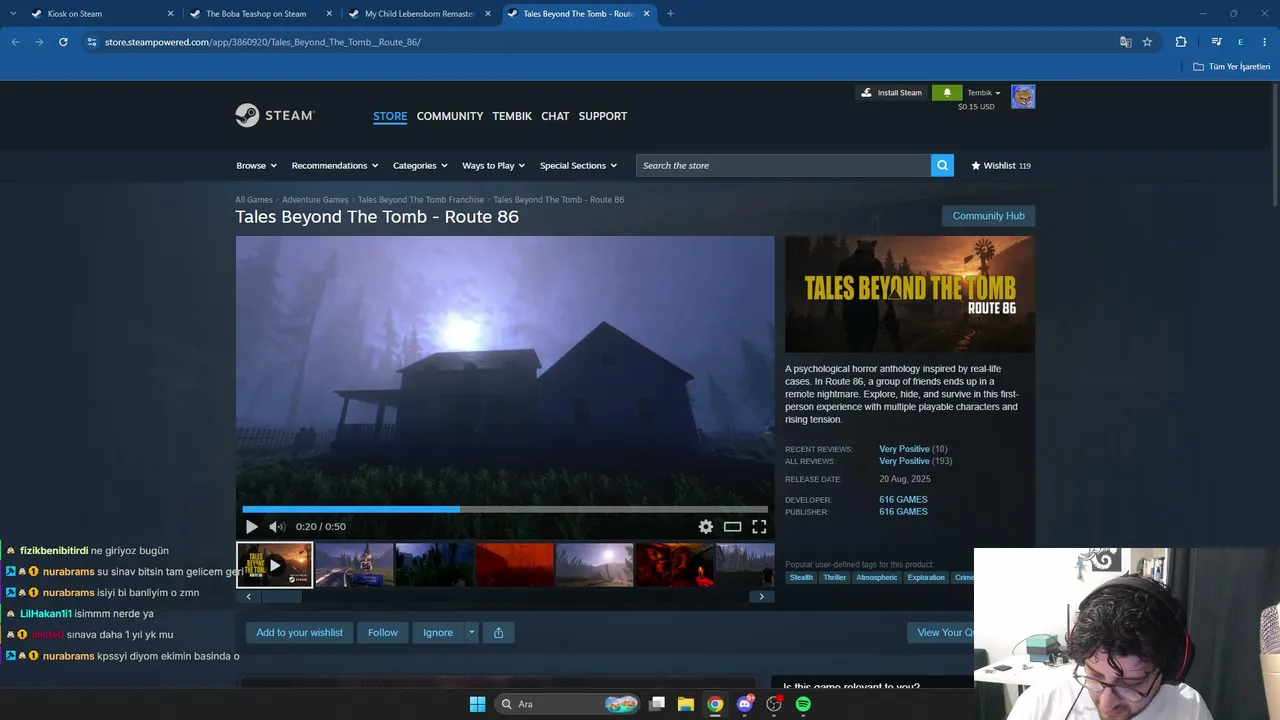Open the STORE menu
This screenshot has height=720, width=1280.
[x=390, y=116]
